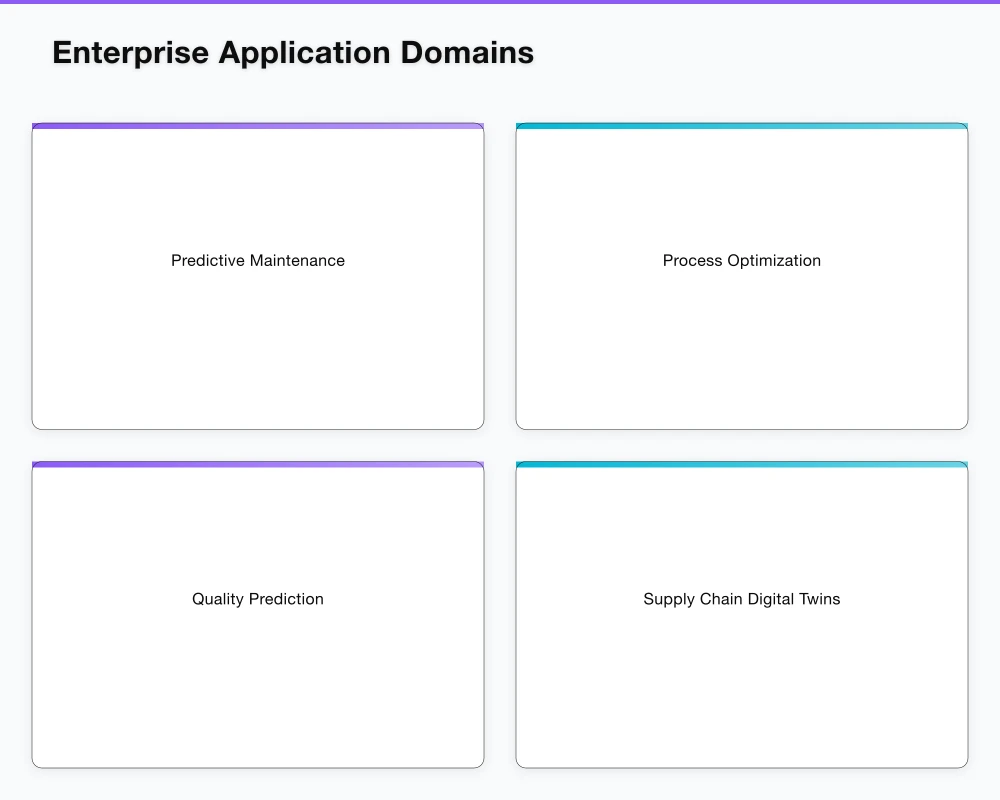Click the word "Twins" in bottom-right card
Image resolution: width=1000 pixels, height=800 pixels.
(x=819, y=599)
